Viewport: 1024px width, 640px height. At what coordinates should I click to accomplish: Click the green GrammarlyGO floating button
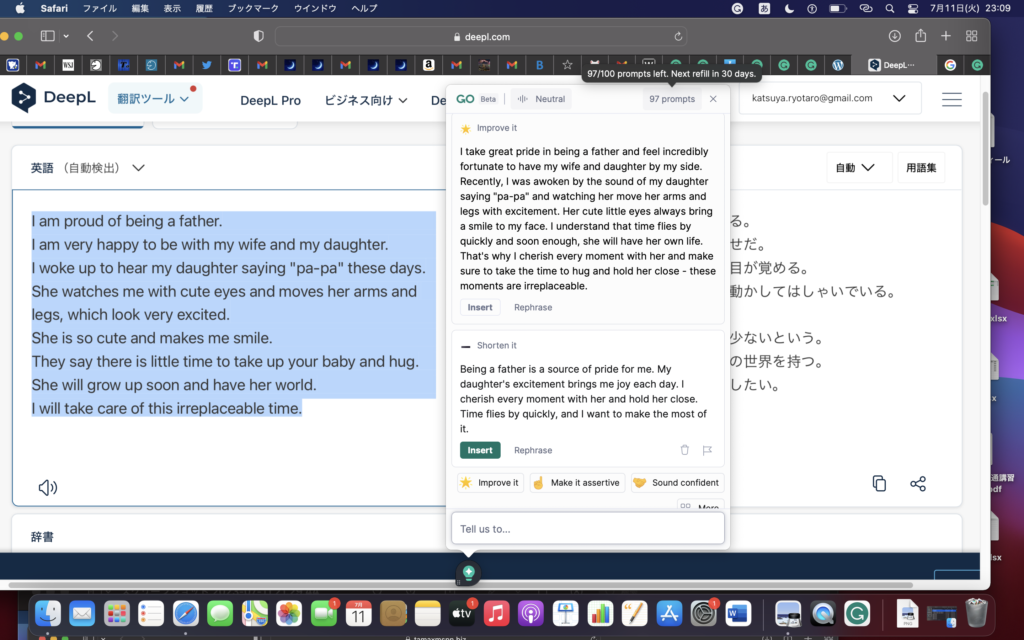pyautogui.click(x=468, y=573)
